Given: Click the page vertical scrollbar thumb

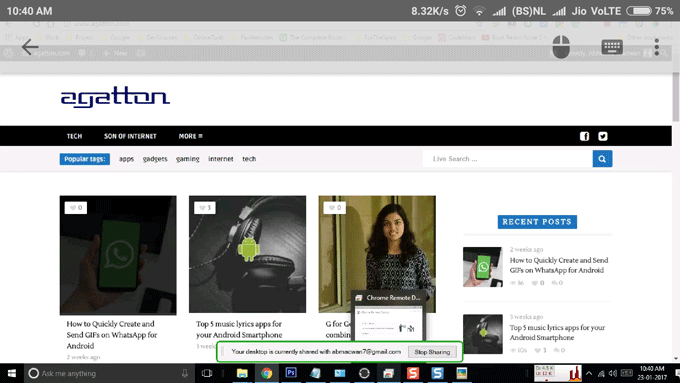Looking at the screenshot, I should point(676,96).
